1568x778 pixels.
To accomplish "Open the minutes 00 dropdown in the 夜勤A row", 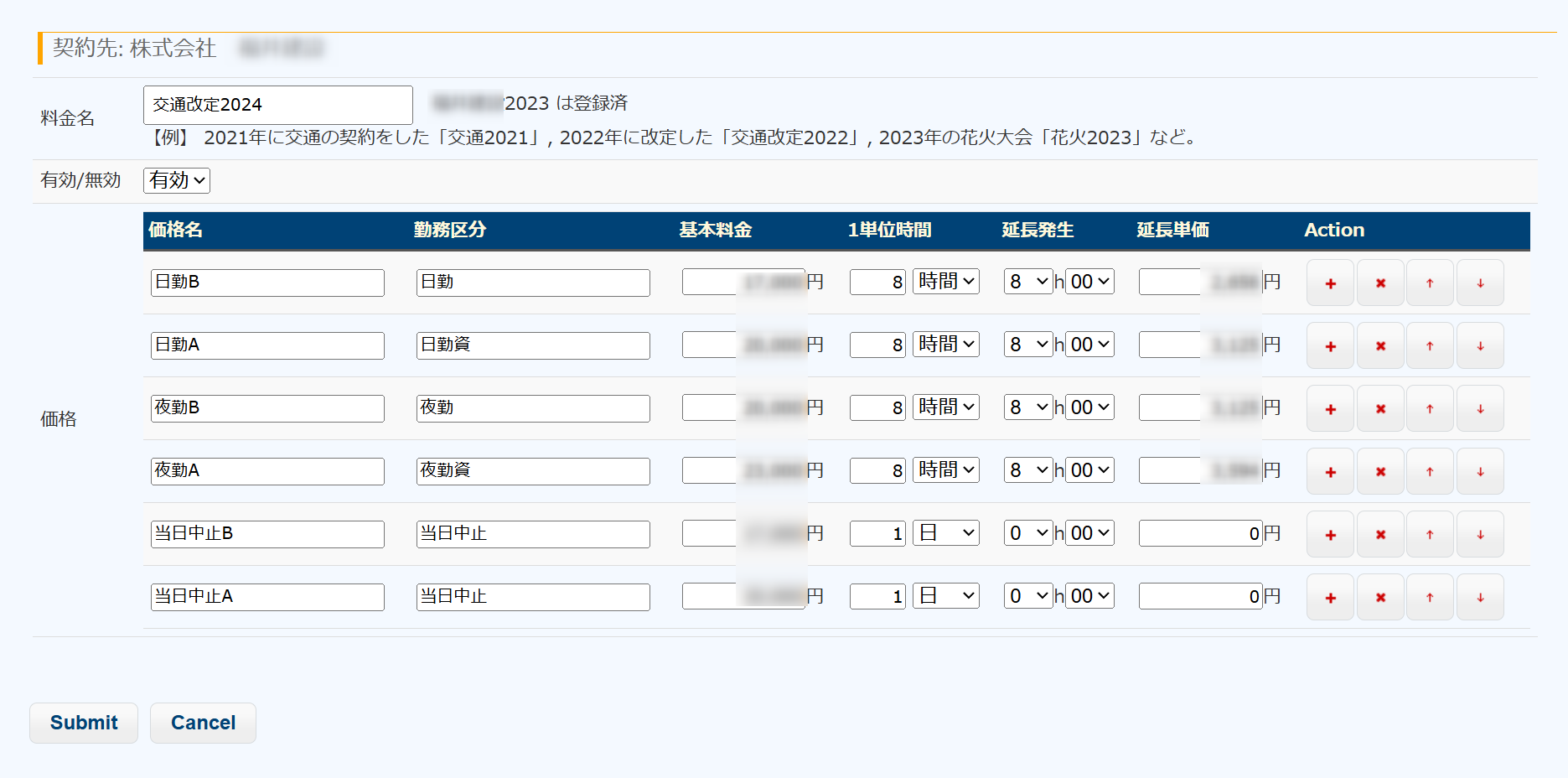I will tap(1089, 470).
